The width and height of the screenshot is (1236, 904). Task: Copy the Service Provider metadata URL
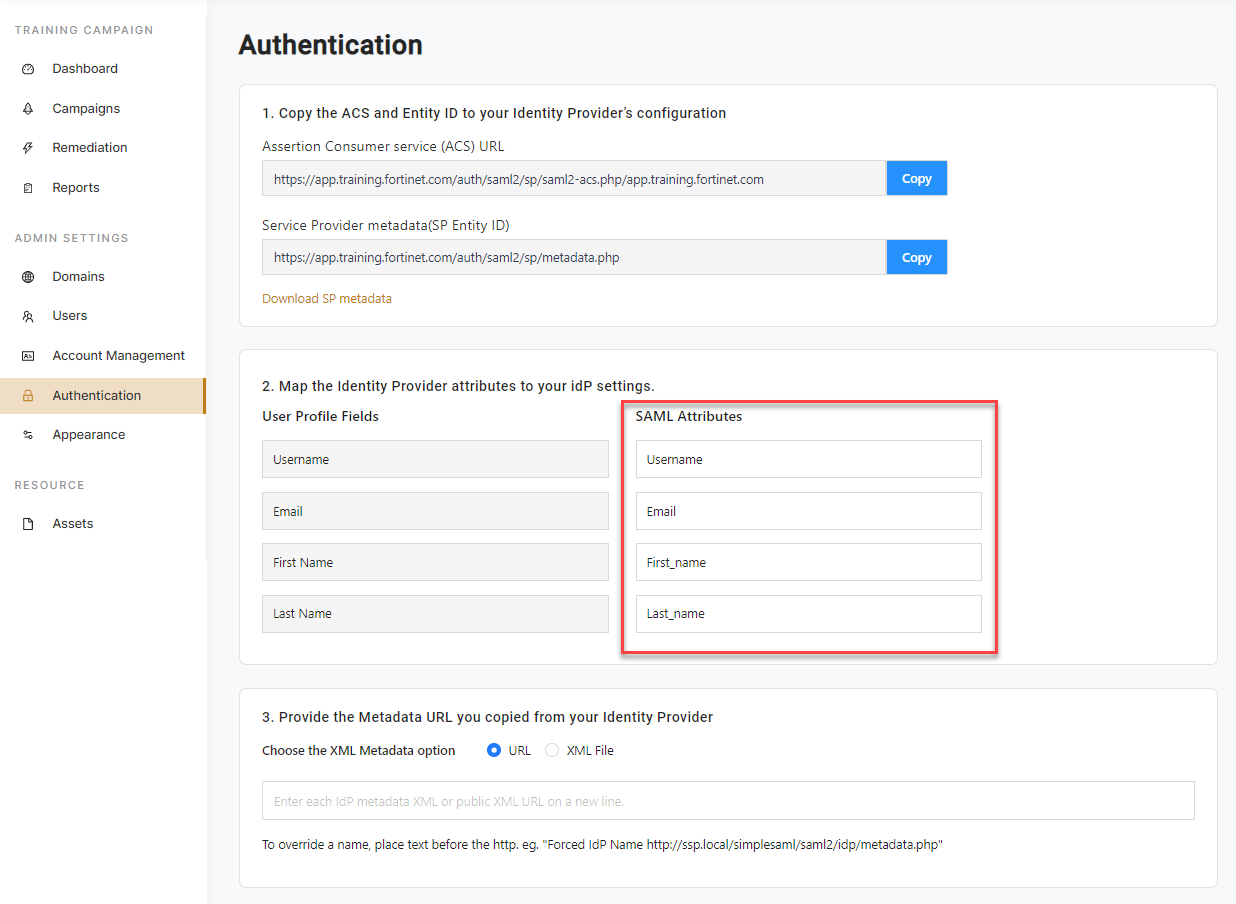[x=915, y=256]
